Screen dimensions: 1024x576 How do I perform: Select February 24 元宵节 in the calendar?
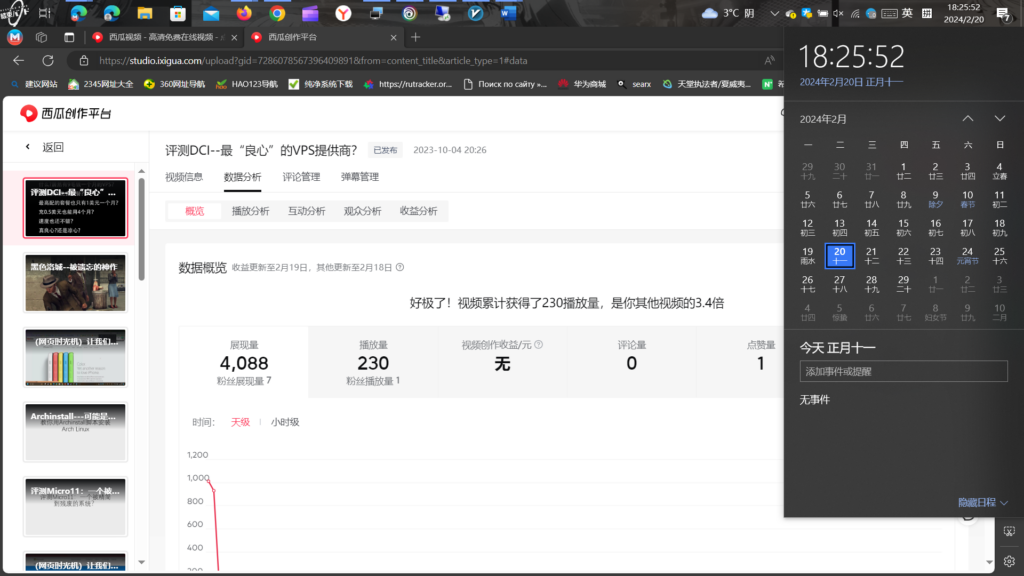[967, 256]
